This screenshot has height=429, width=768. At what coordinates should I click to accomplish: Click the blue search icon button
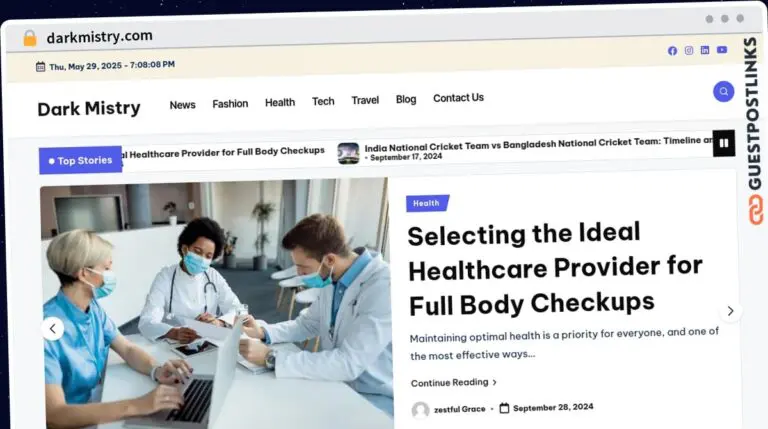pos(723,92)
